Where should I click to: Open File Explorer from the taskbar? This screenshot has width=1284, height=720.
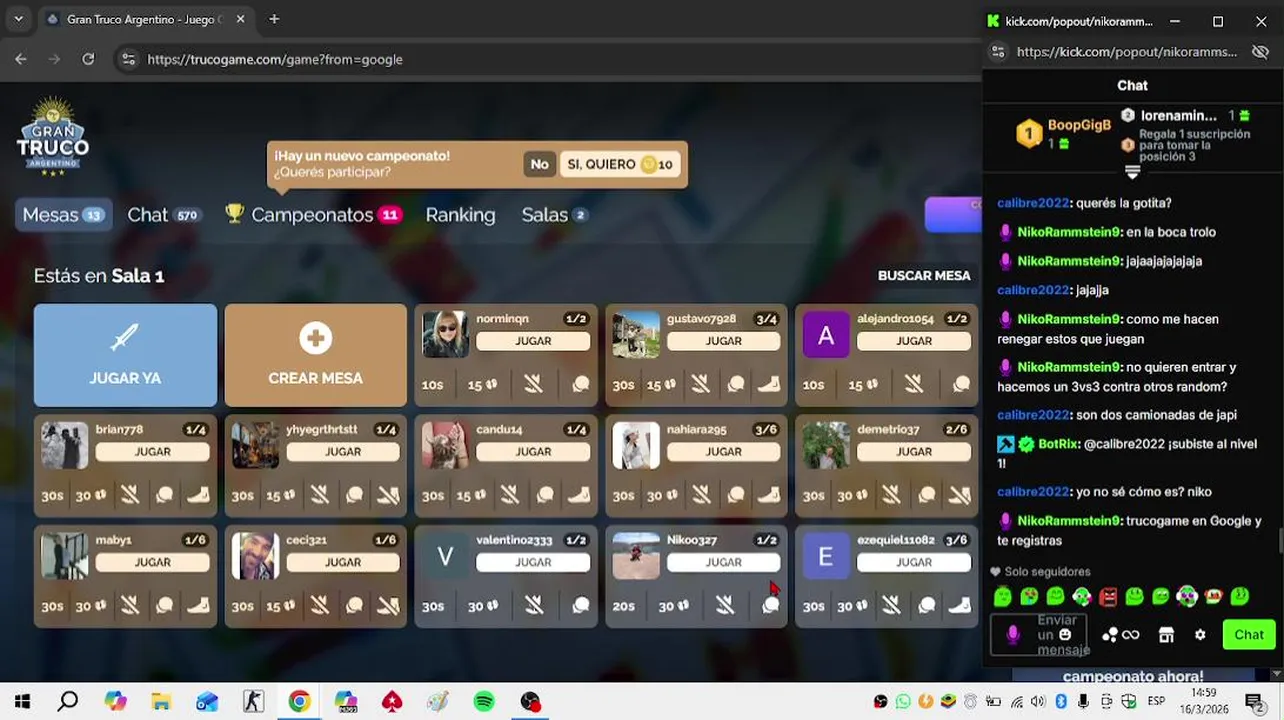(x=161, y=702)
